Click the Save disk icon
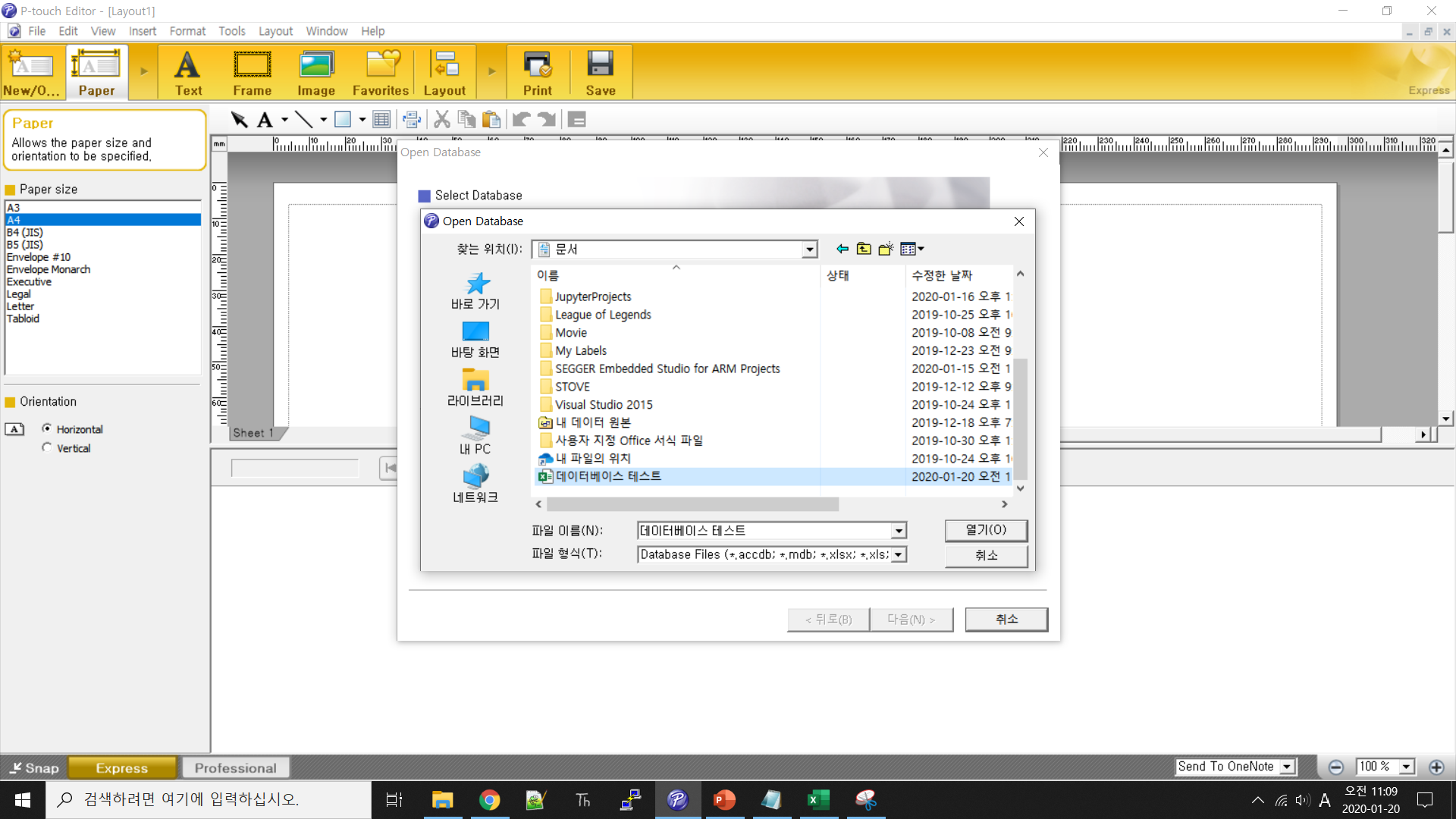The image size is (1456, 819). [x=600, y=73]
